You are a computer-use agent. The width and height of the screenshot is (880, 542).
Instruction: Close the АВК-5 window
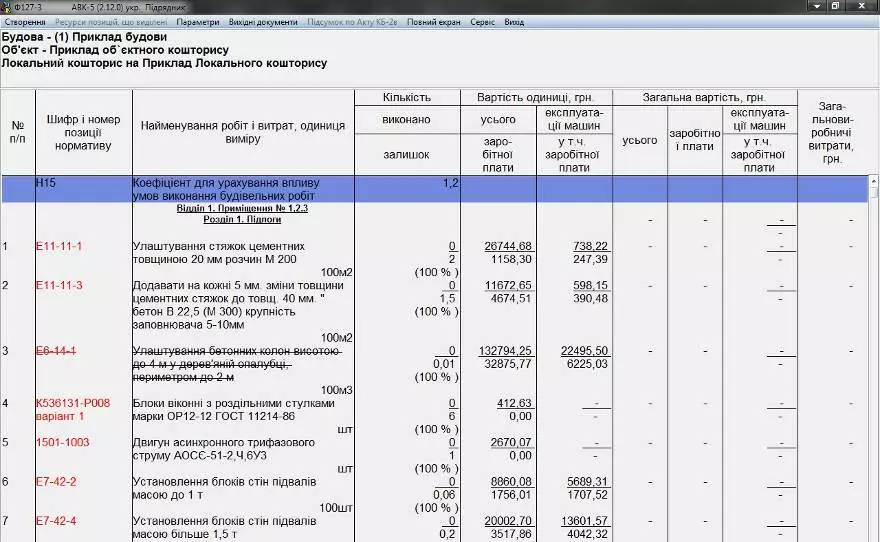[862, 6]
